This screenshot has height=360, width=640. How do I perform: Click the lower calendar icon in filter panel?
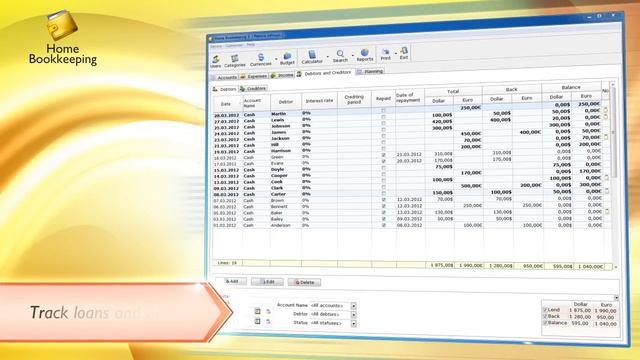pyautogui.click(x=257, y=321)
